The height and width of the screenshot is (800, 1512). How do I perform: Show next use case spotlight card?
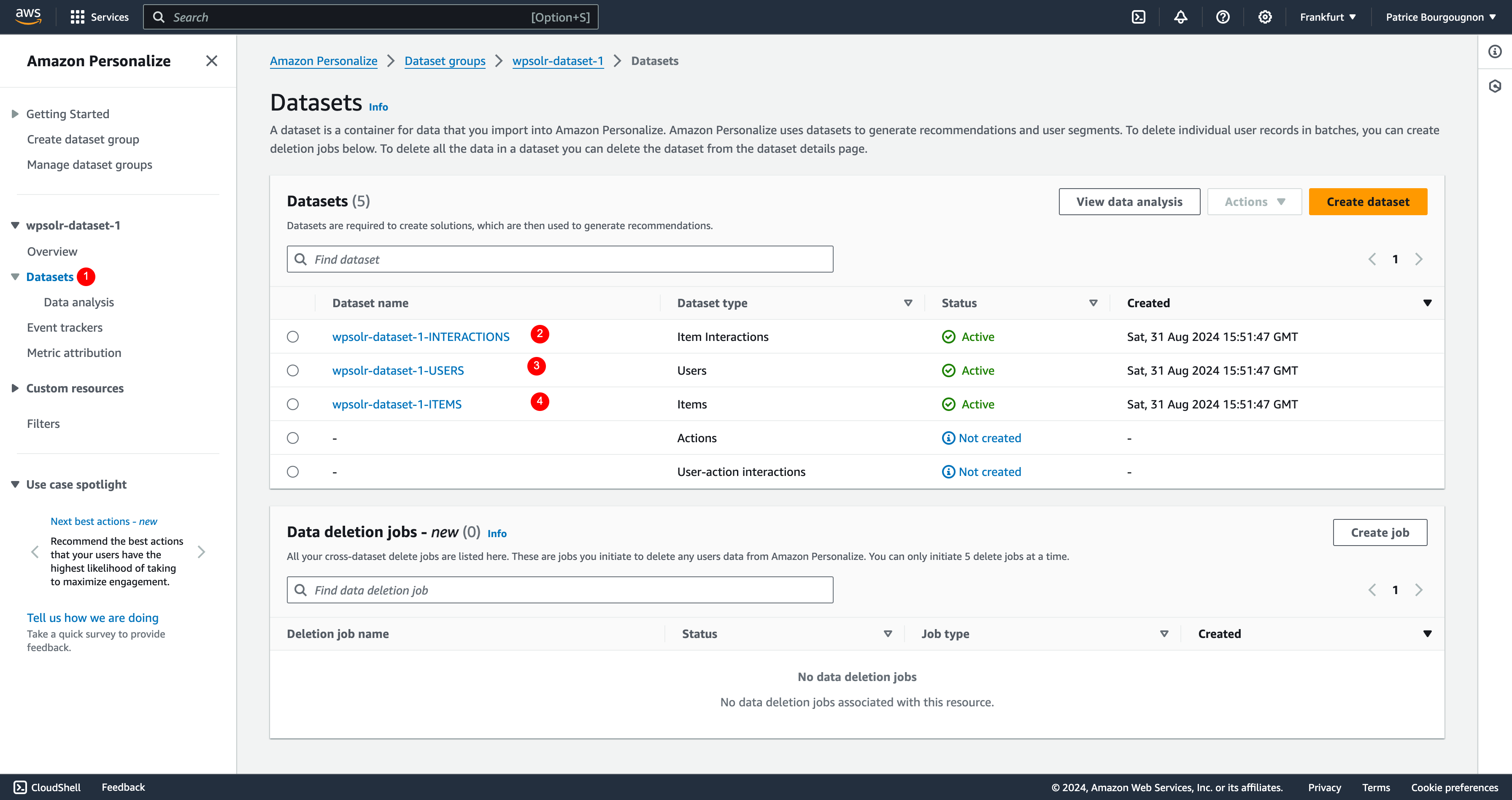[201, 552]
